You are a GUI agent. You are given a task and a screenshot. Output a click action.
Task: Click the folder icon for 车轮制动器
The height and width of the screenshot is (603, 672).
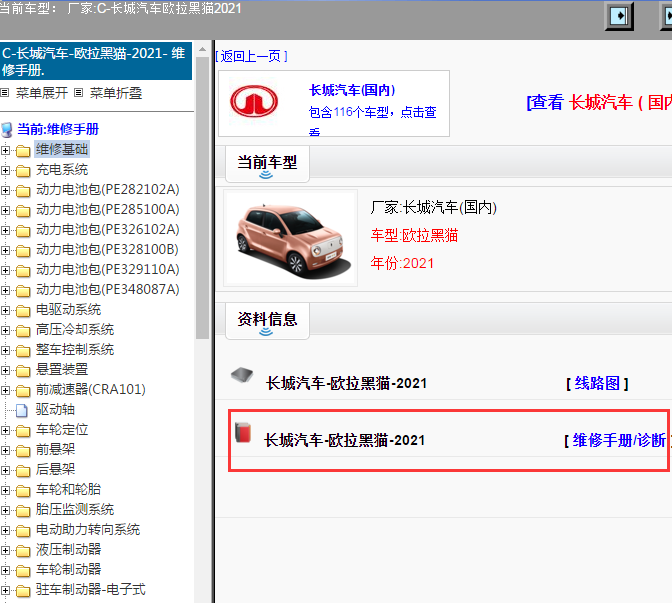coord(23,570)
